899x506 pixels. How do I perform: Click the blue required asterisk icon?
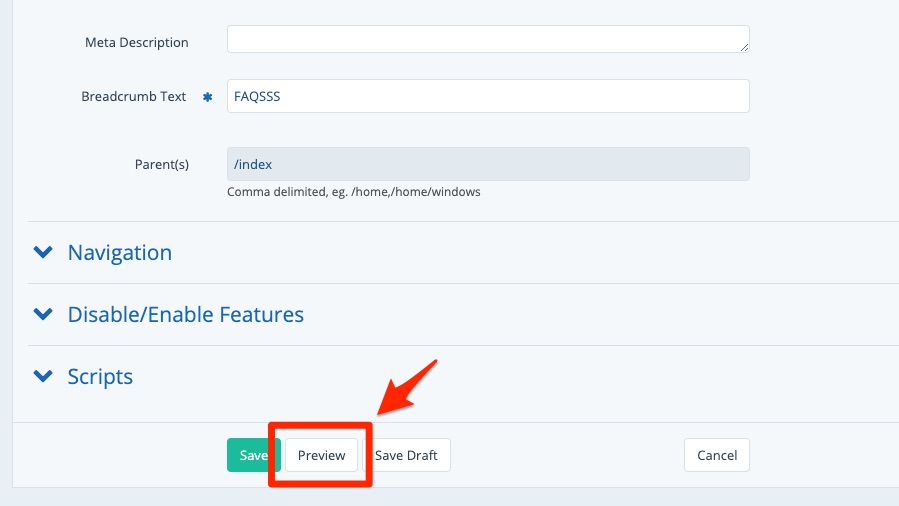(208, 97)
